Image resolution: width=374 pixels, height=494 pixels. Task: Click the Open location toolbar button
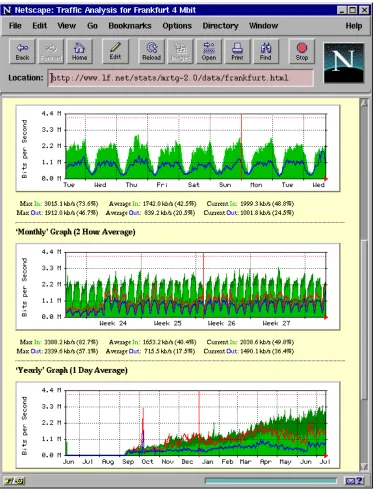209,52
